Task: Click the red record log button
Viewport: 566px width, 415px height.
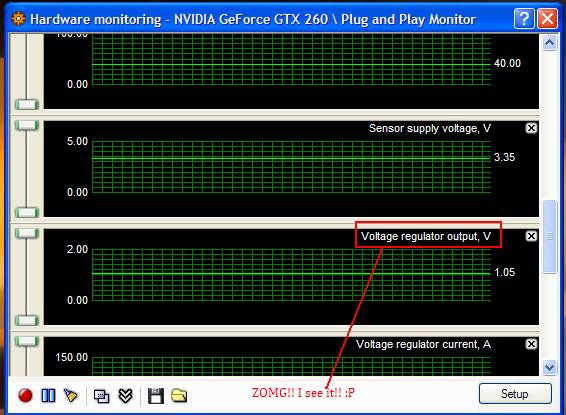Action: 25,395
